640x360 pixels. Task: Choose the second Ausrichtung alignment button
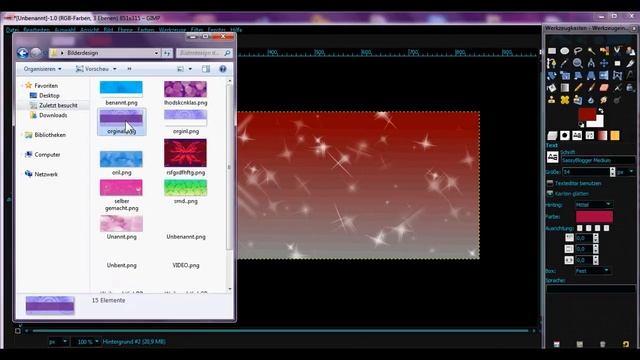[589, 228]
